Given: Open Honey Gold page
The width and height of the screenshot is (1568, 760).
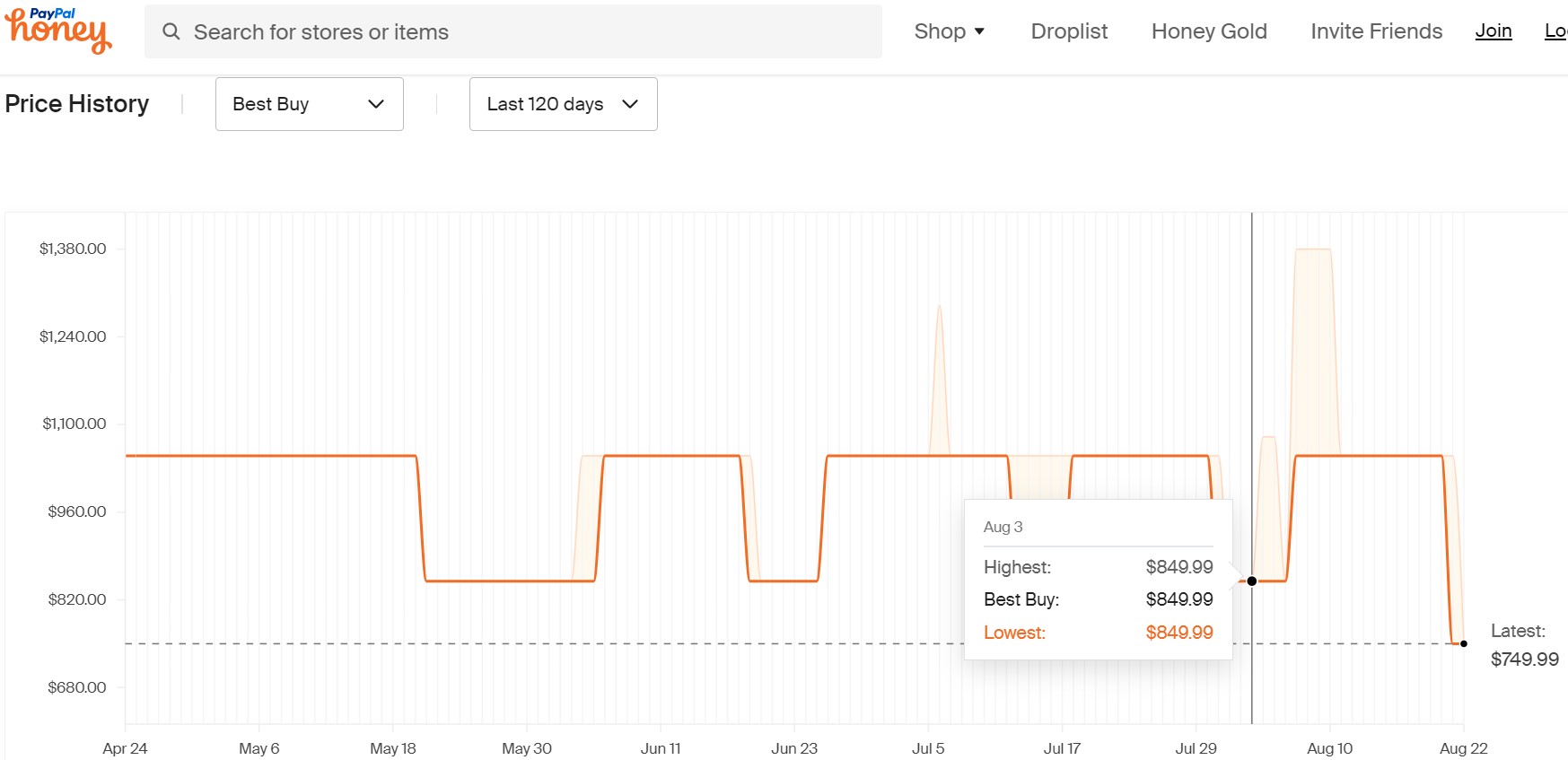Looking at the screenshot, I should coord(1209,31).
